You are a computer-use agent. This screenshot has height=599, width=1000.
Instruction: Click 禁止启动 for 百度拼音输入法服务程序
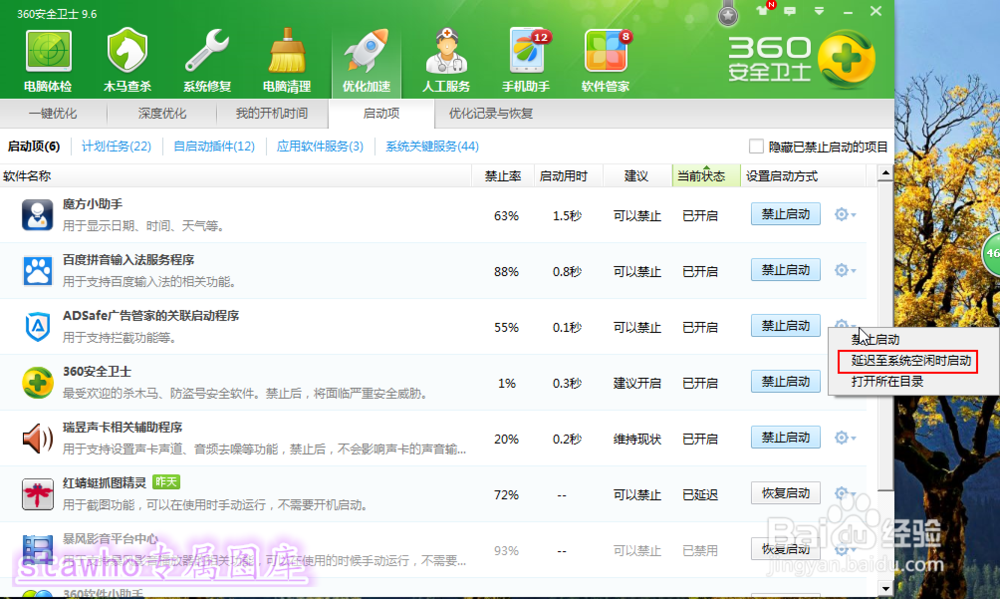click(x=785, y=269)
